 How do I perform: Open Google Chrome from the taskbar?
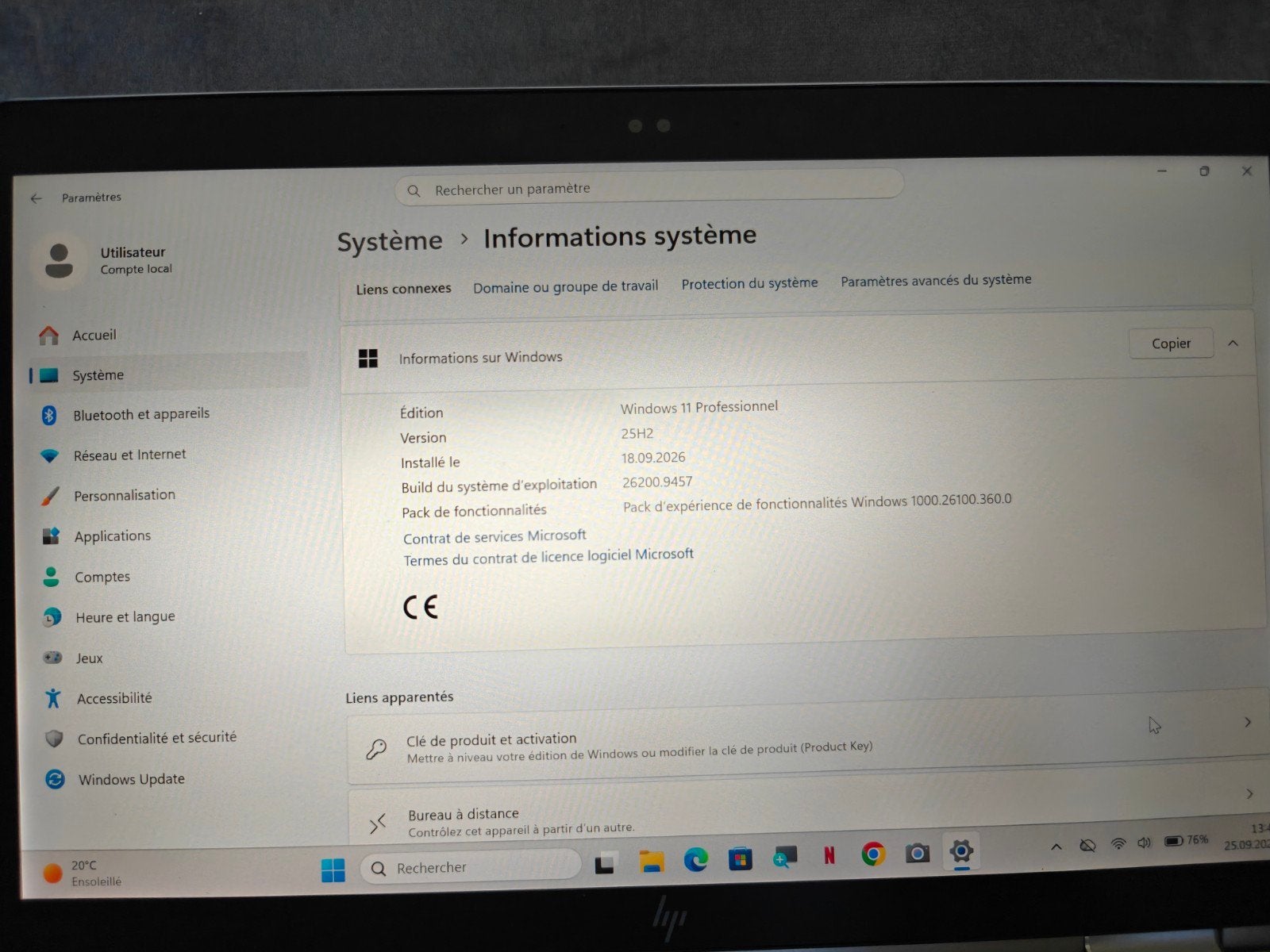click(x=873, y=854)
